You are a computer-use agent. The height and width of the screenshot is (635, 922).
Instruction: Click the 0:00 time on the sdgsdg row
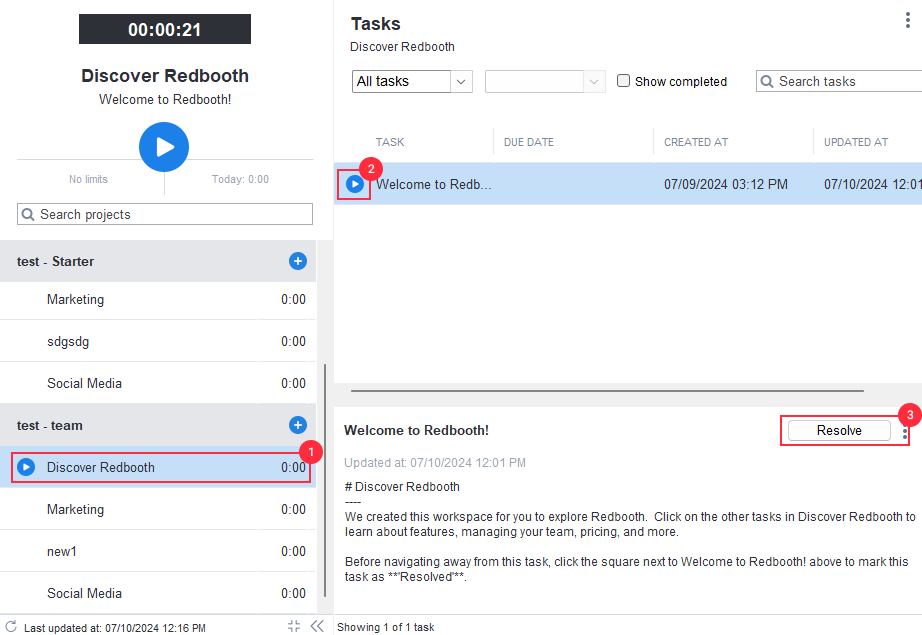click(x=293, y=342)
